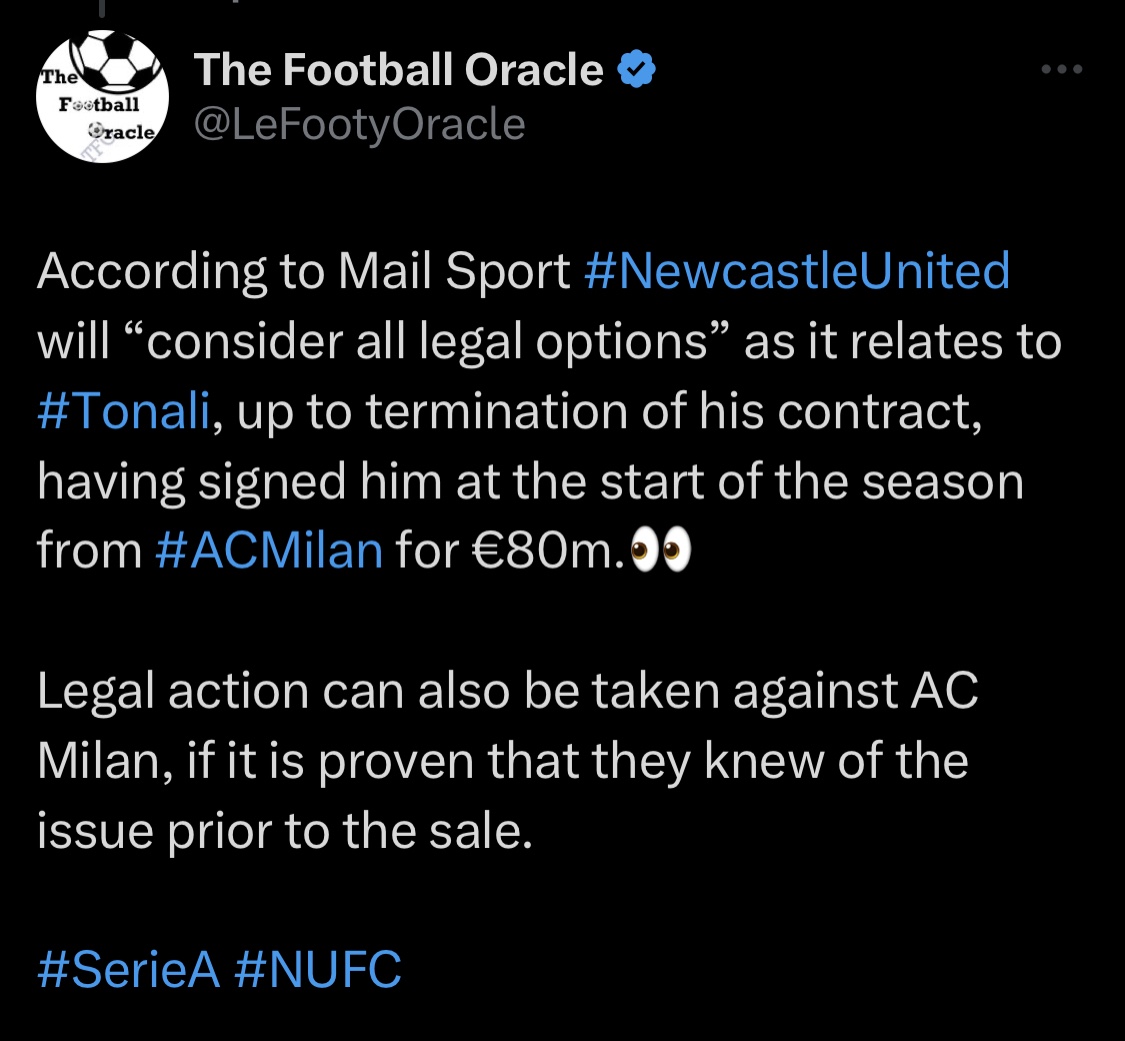The width and height of the screenshot is (1125, 1041).
Task: Open the #Tonali hashtag
Action: [x=124, y=412]
